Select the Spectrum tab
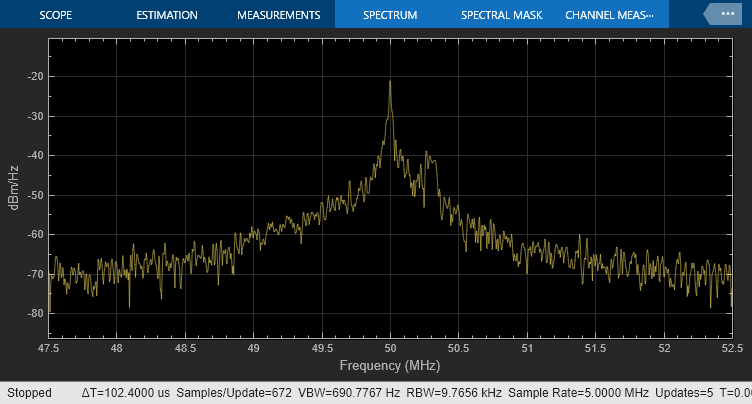 [x=390, y=15]
